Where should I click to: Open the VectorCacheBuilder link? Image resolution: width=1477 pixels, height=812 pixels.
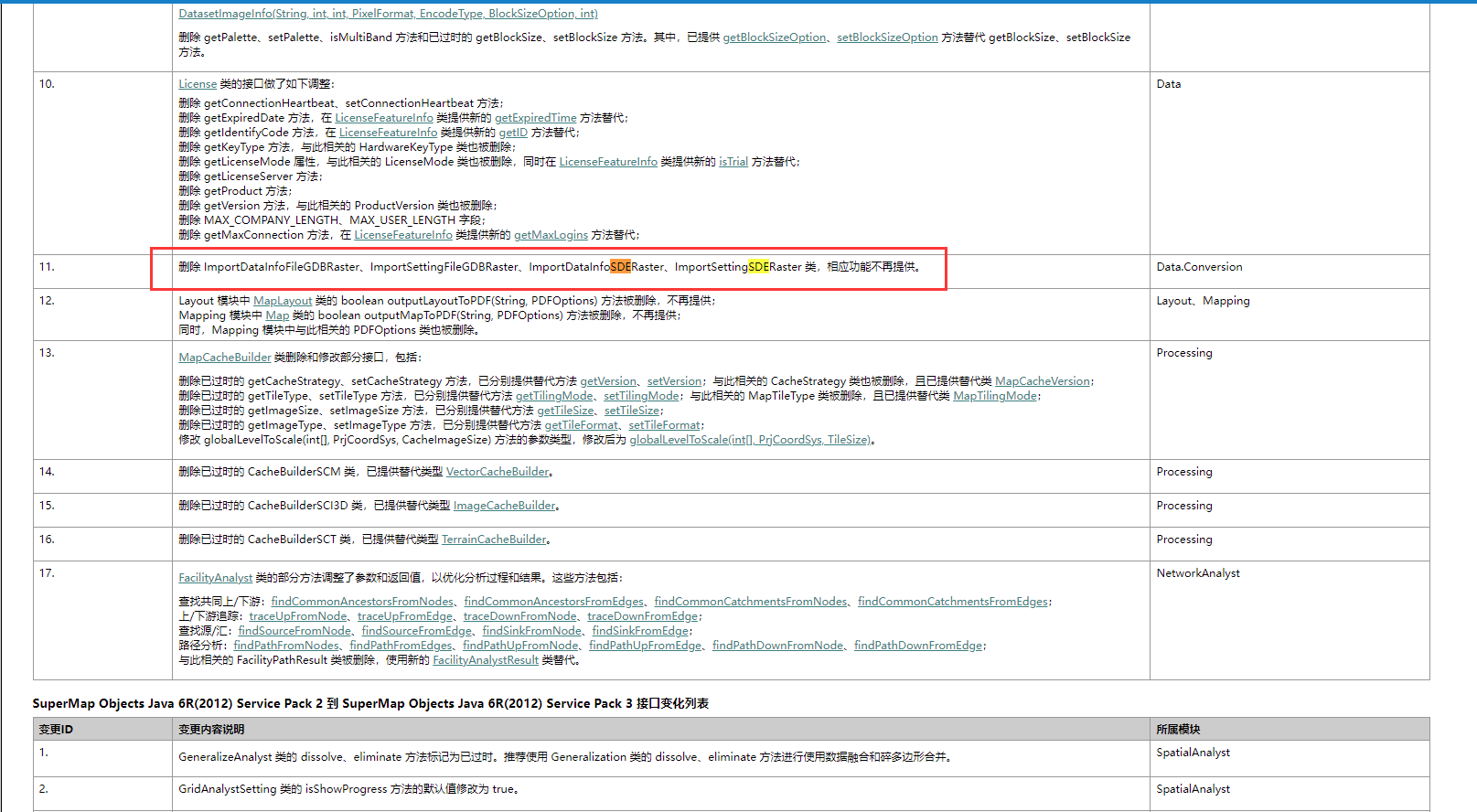coord(498,472)
